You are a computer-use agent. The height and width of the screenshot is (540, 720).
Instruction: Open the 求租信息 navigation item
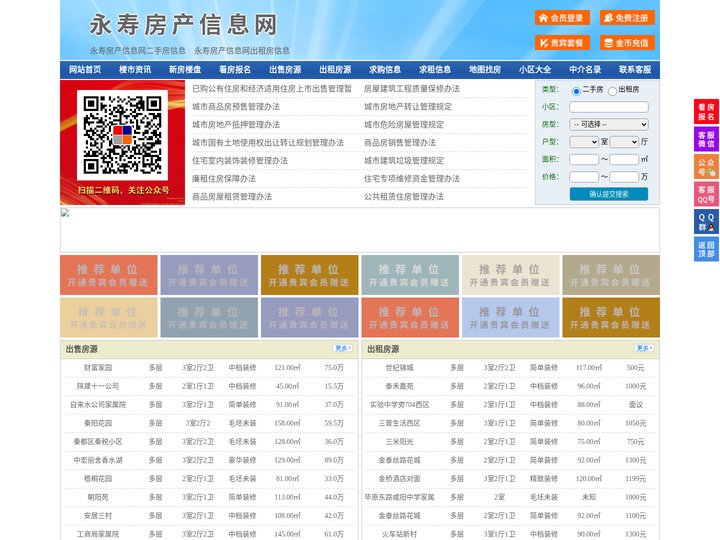(x=435, y=70)
